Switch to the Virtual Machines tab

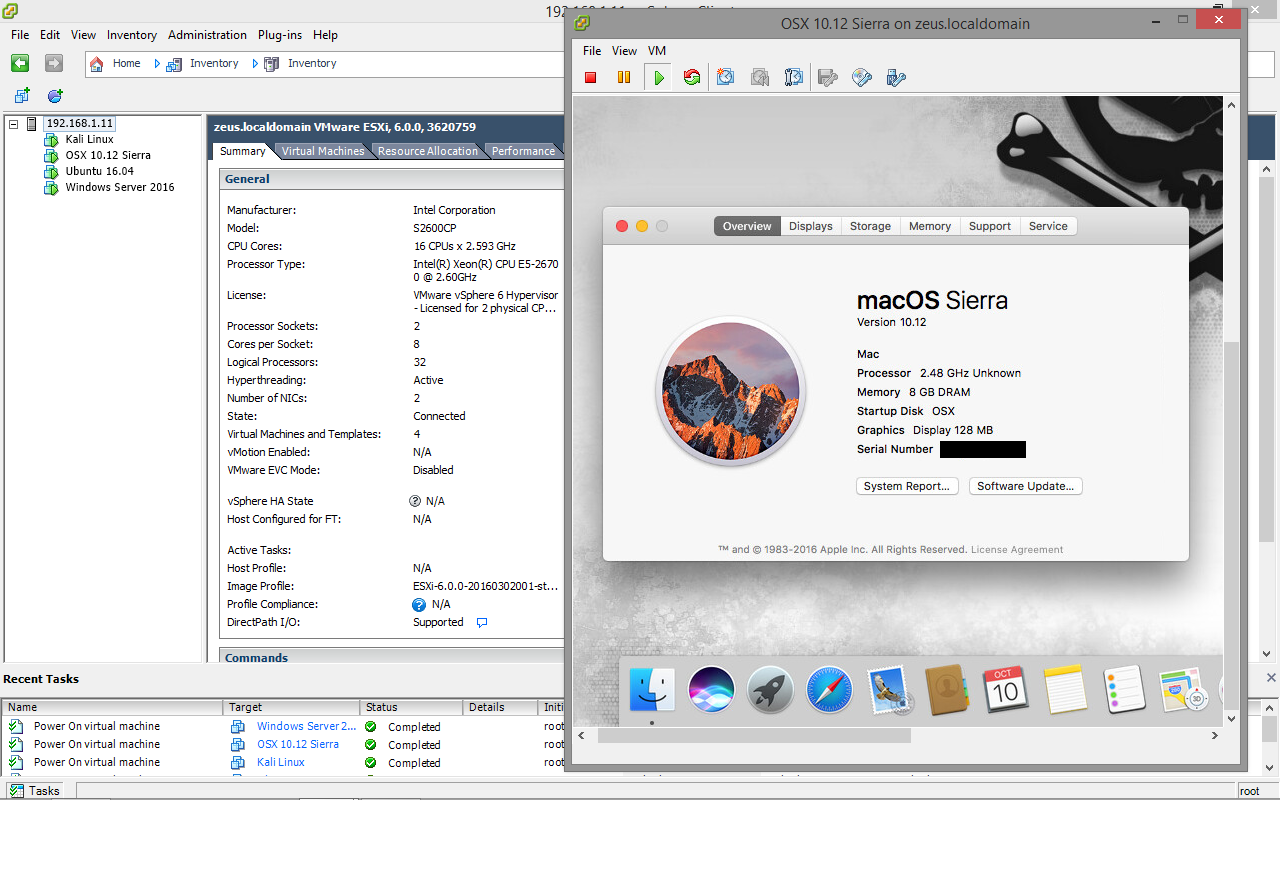323,151
